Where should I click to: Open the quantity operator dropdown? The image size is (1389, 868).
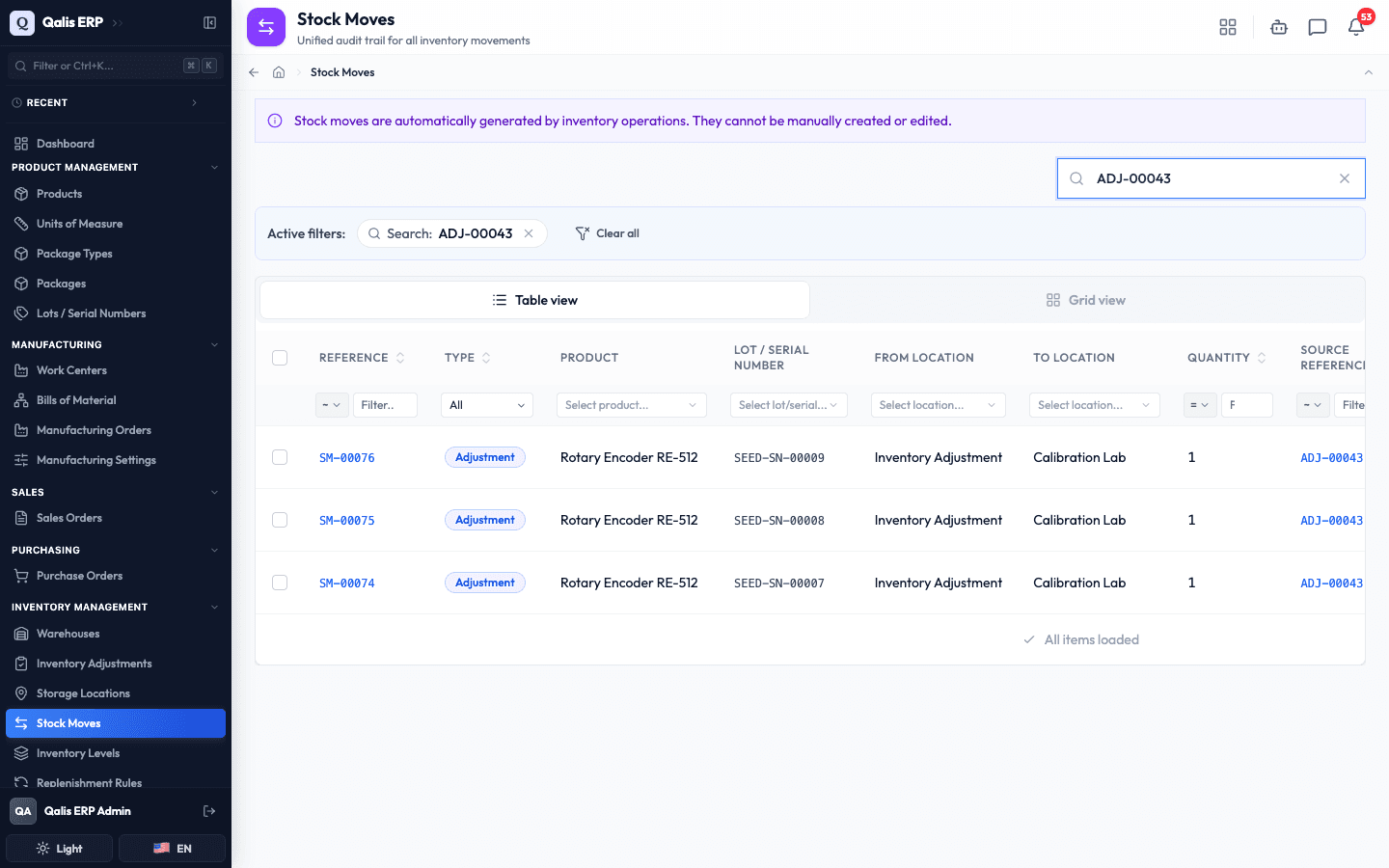1200,405
